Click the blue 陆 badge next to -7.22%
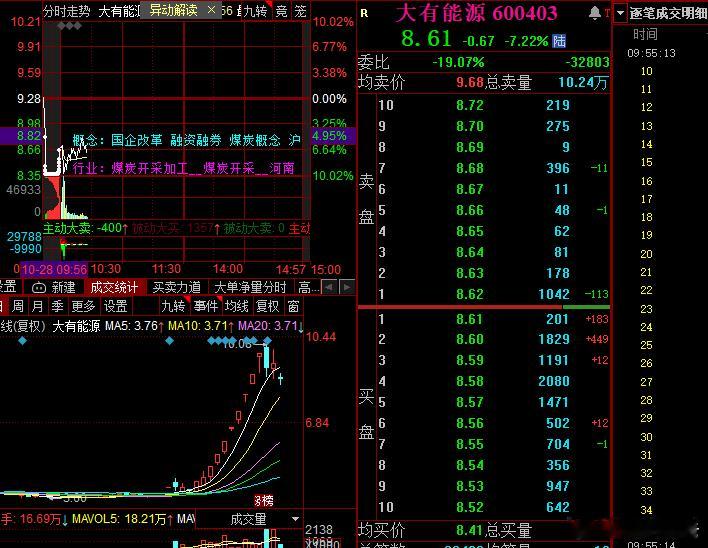Screen dimensions: 708x548 pos(559,41)
